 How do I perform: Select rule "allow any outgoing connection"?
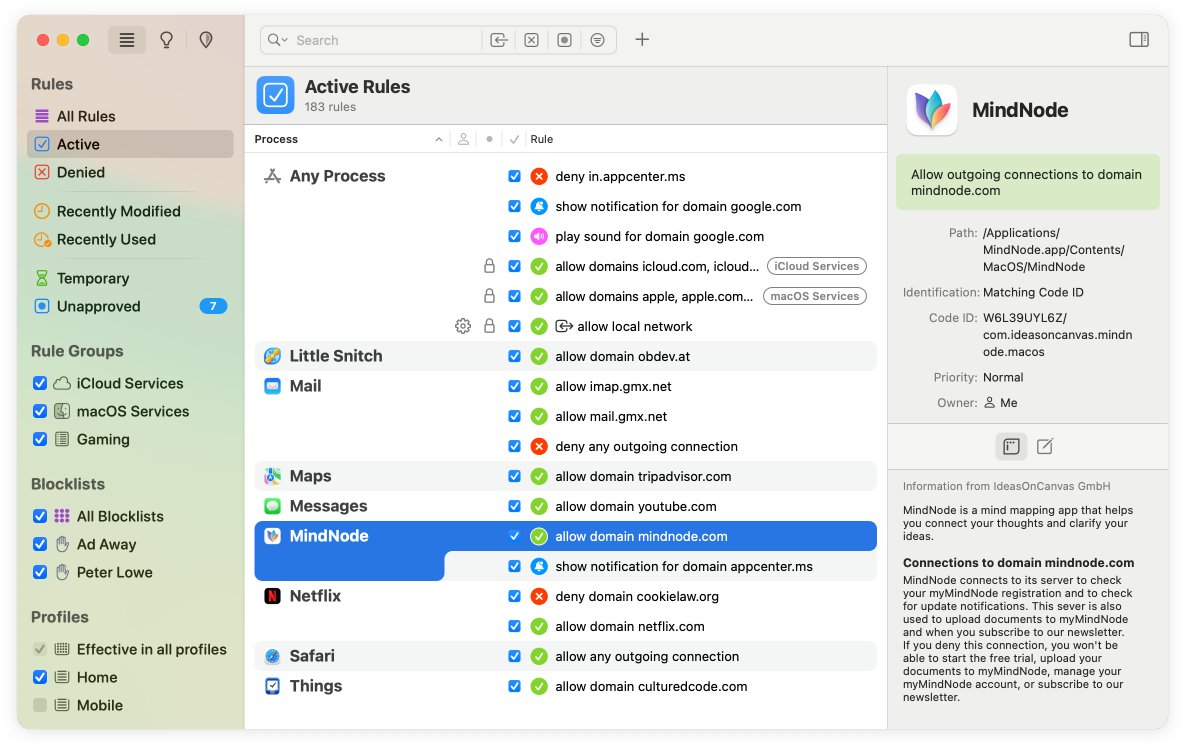point(647,657)
